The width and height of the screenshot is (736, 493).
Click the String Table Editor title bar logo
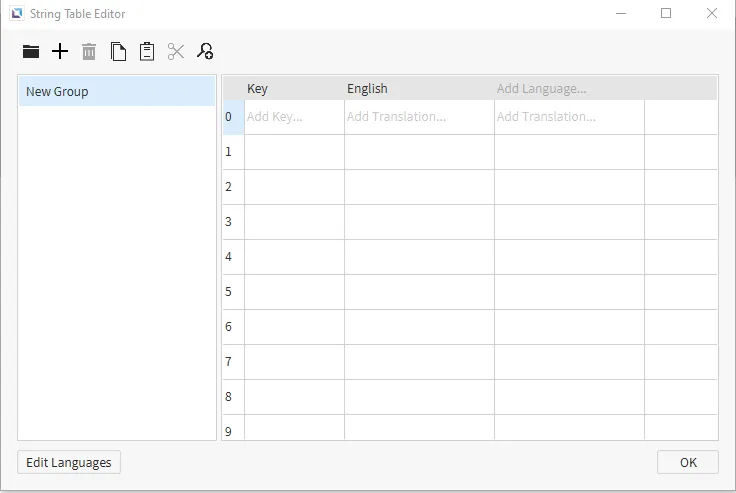(x=16, y=14)
